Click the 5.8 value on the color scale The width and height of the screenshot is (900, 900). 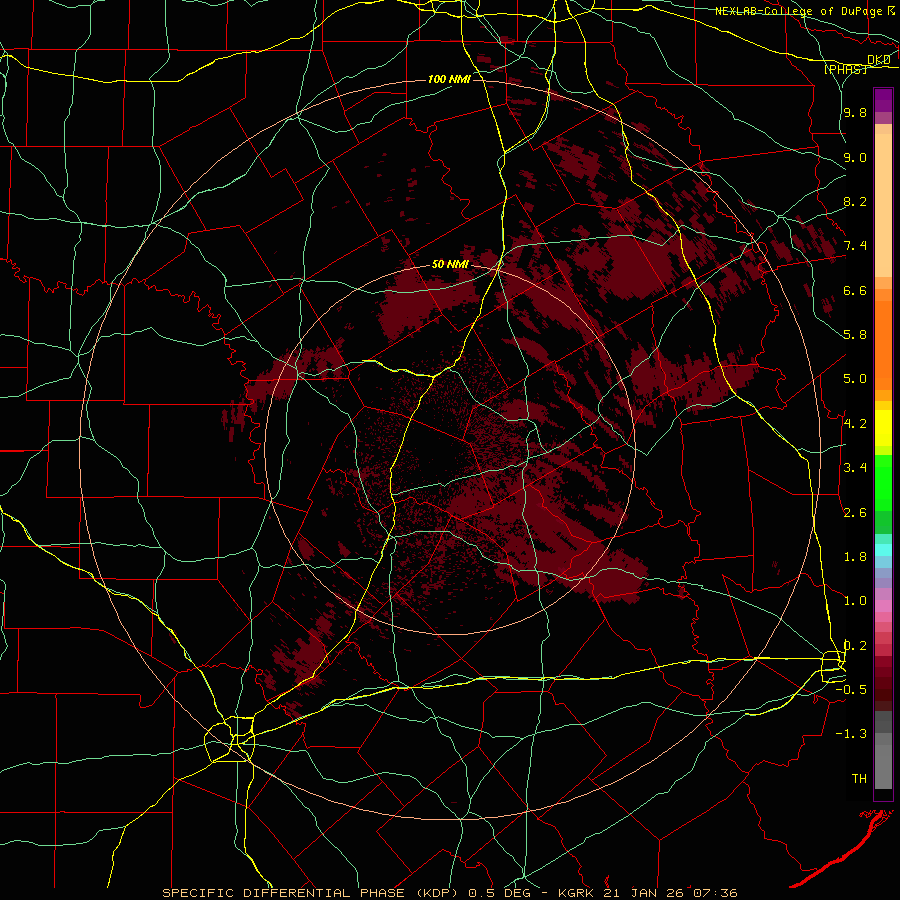[855, 335]
